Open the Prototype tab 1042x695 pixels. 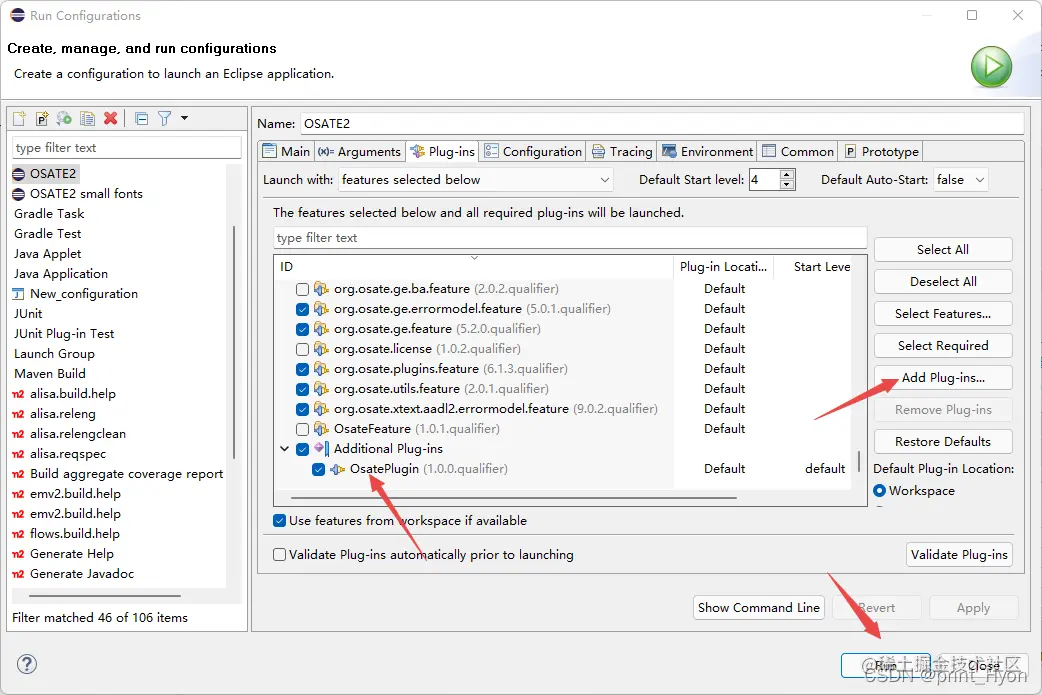(881, 151)
